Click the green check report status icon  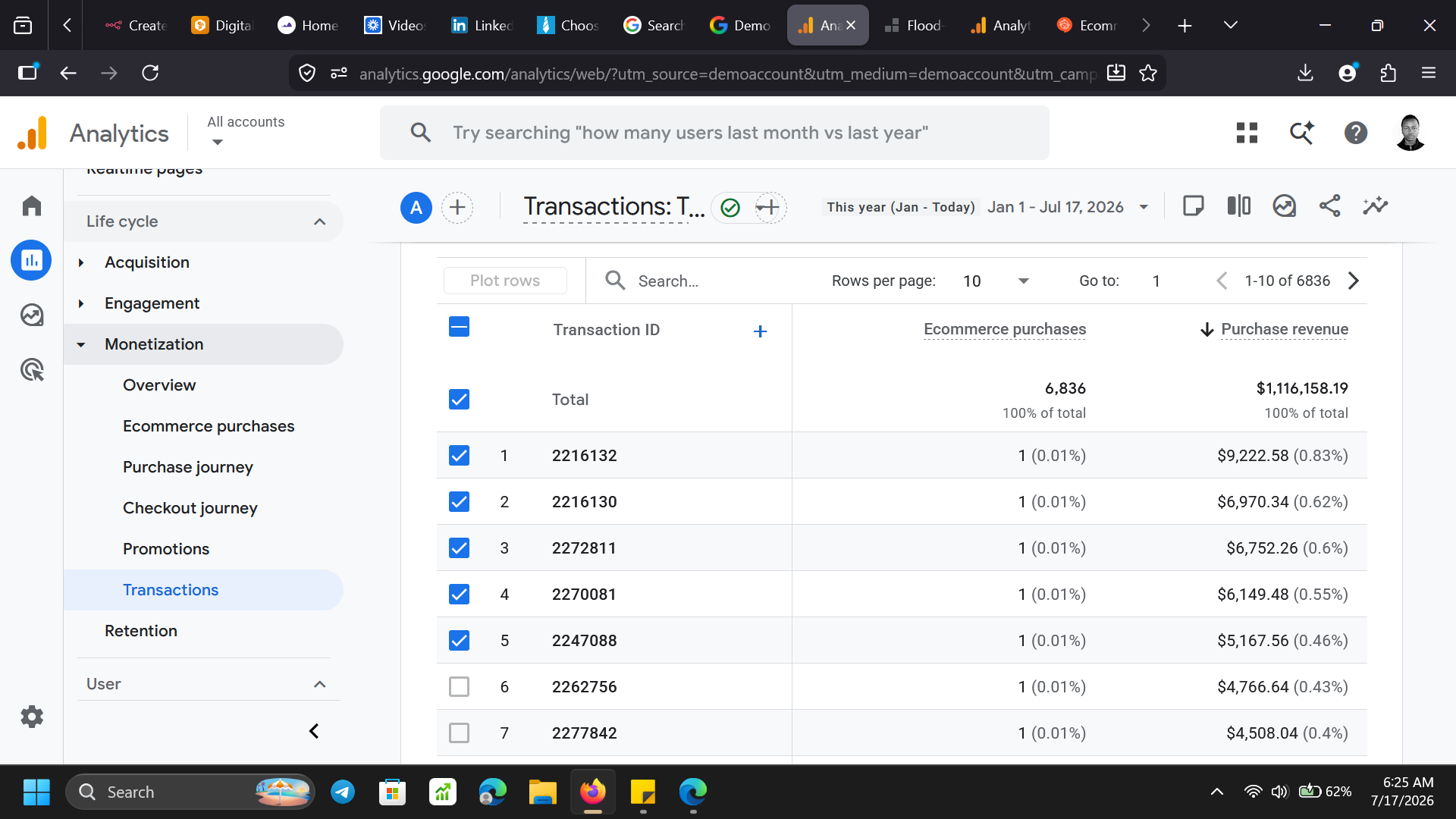click(730, 207)
